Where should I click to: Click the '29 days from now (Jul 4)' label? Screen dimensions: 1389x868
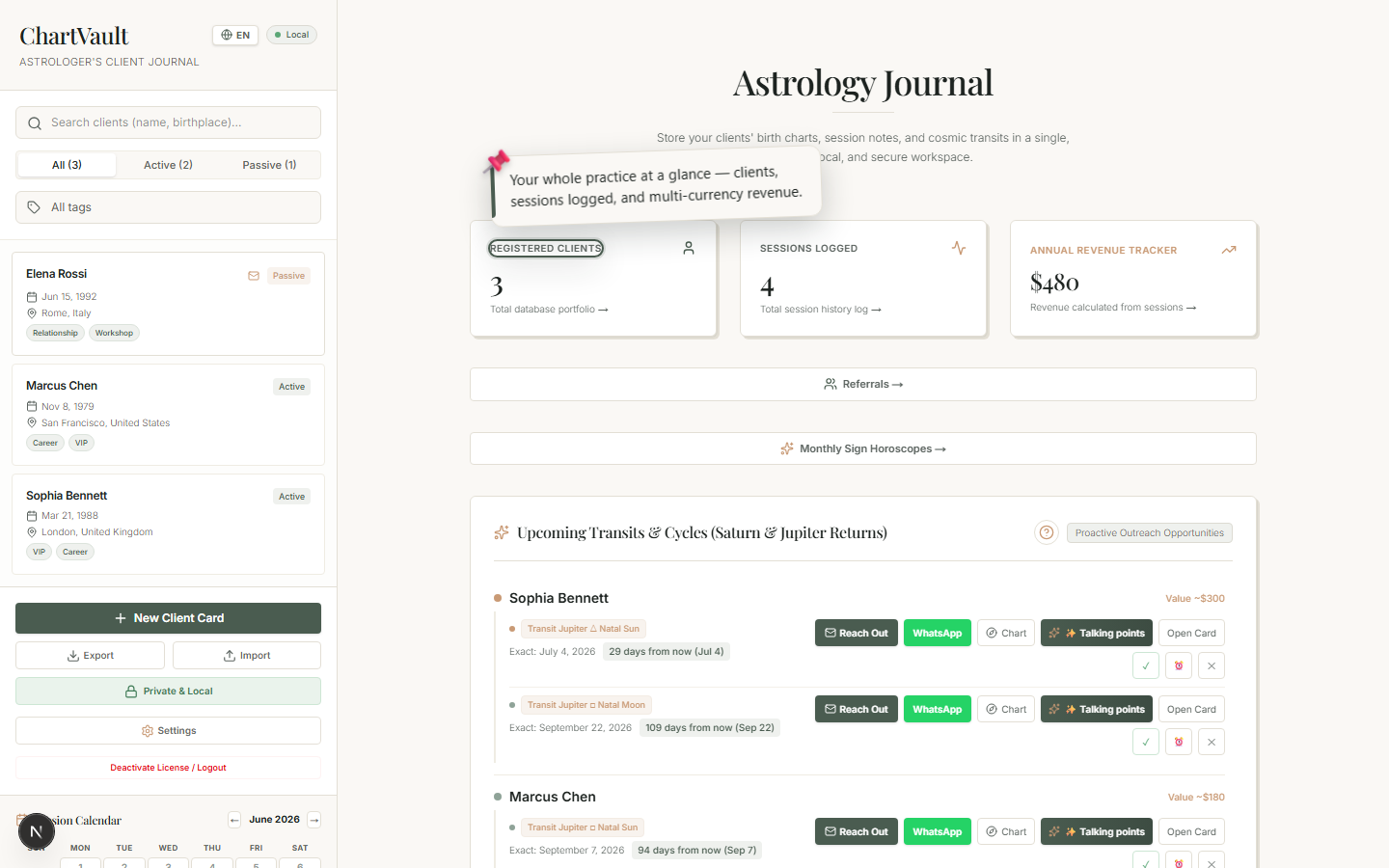coord(666,652)
